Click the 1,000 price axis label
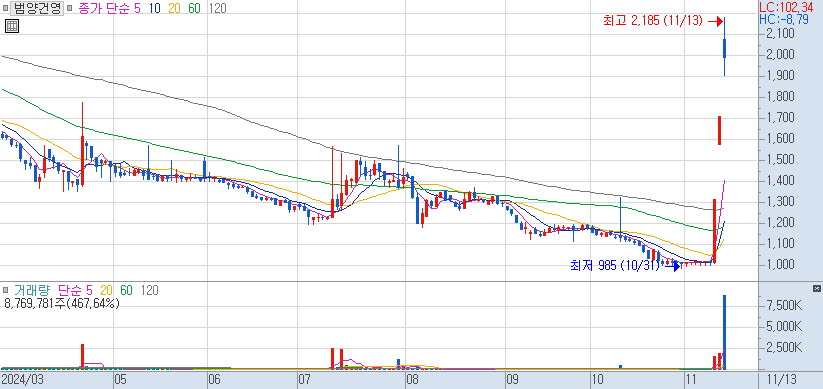Image resolution: width=823 pixels, height=389 pixels. coord(780,264)
